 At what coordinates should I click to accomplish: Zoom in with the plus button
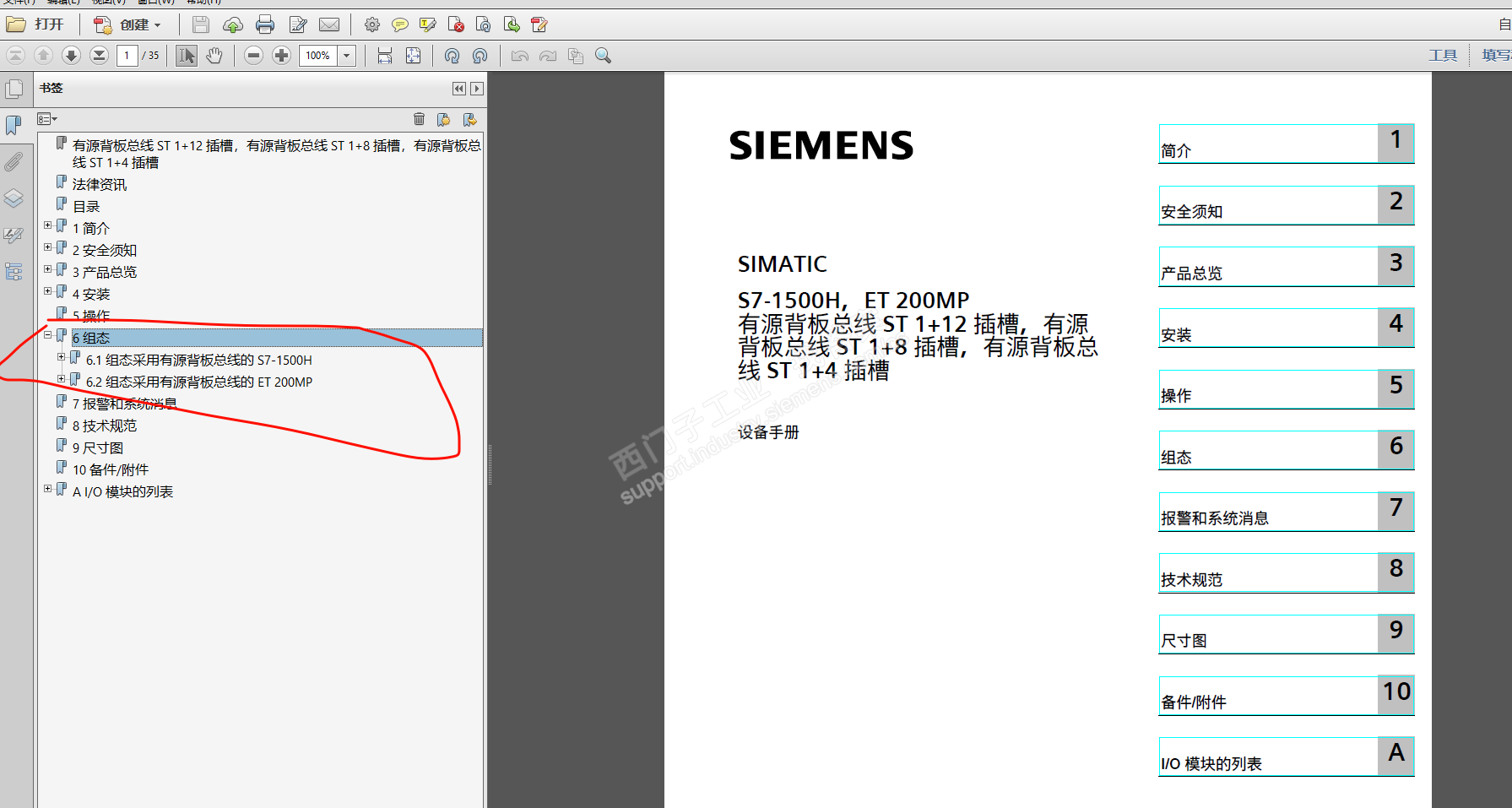[282, 56]
